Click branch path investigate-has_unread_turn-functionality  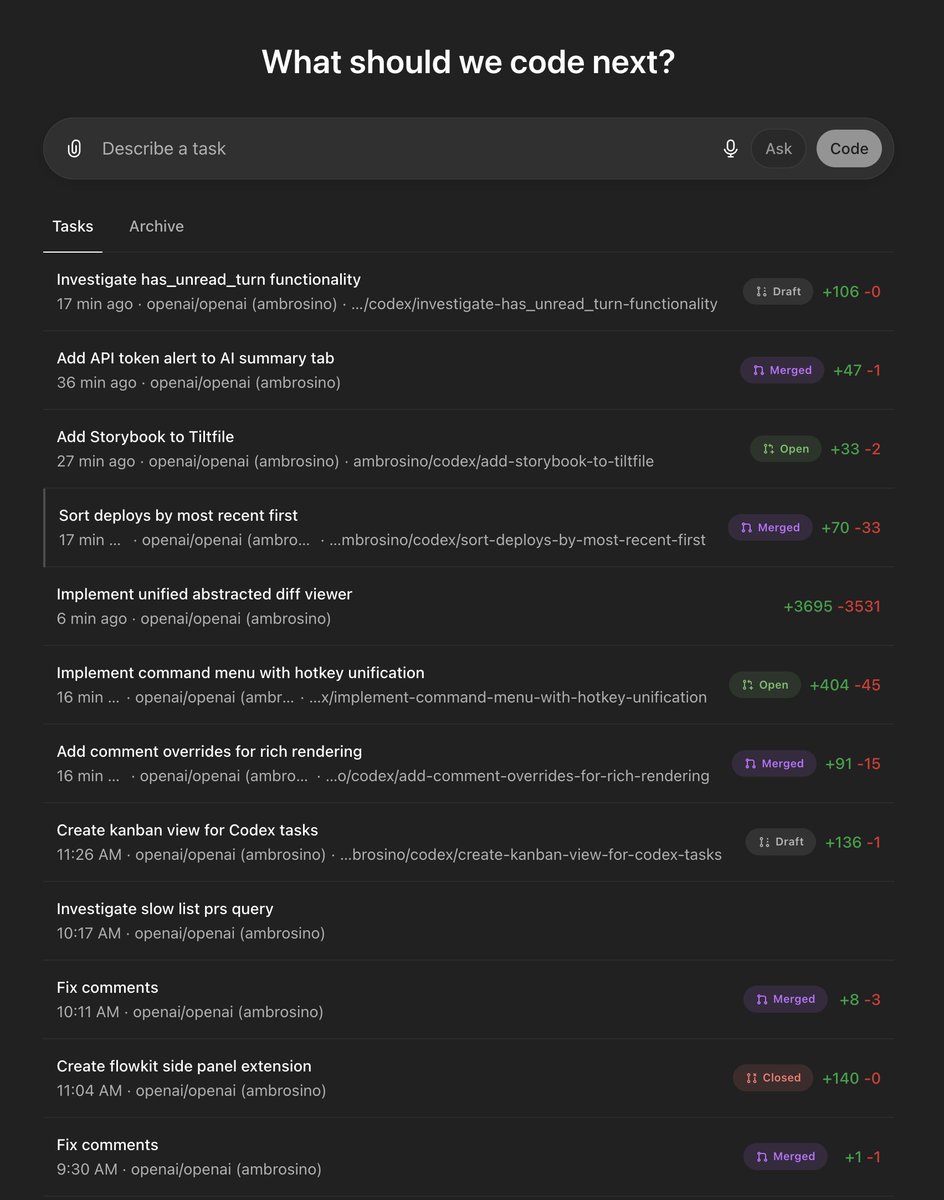(534, 304)
